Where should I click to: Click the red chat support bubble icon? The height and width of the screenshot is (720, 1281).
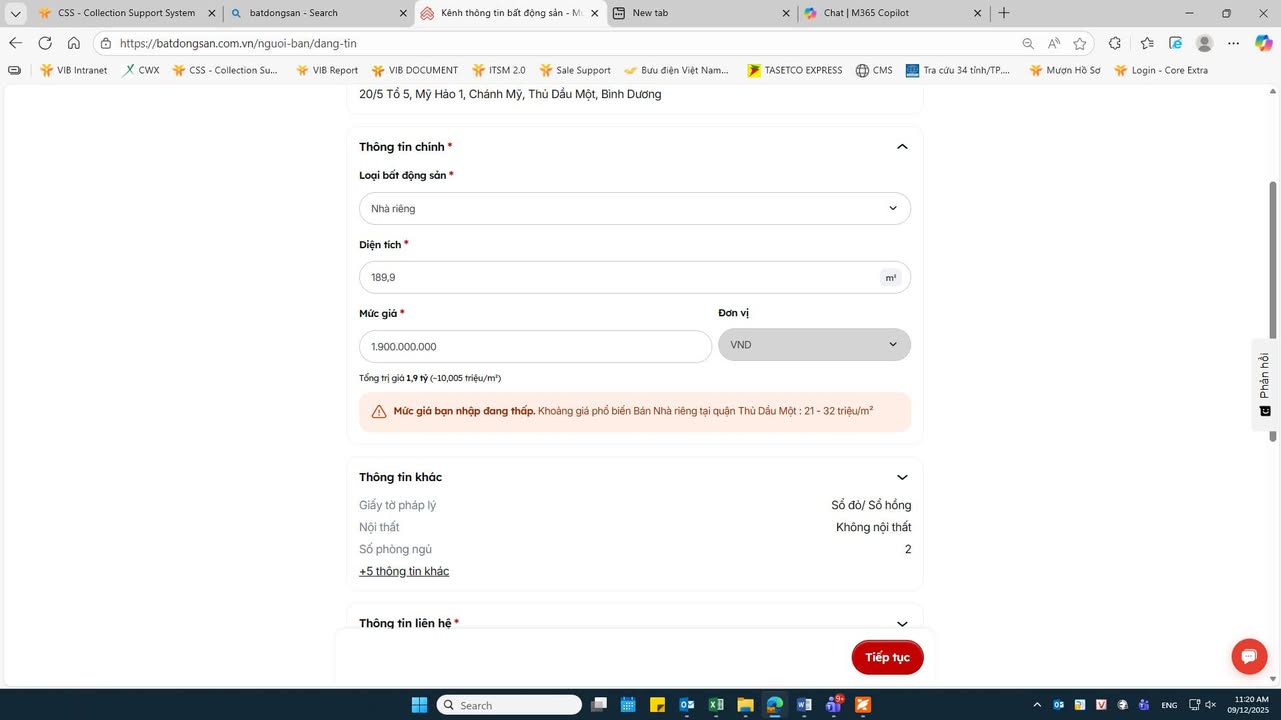coord(1248,657)
